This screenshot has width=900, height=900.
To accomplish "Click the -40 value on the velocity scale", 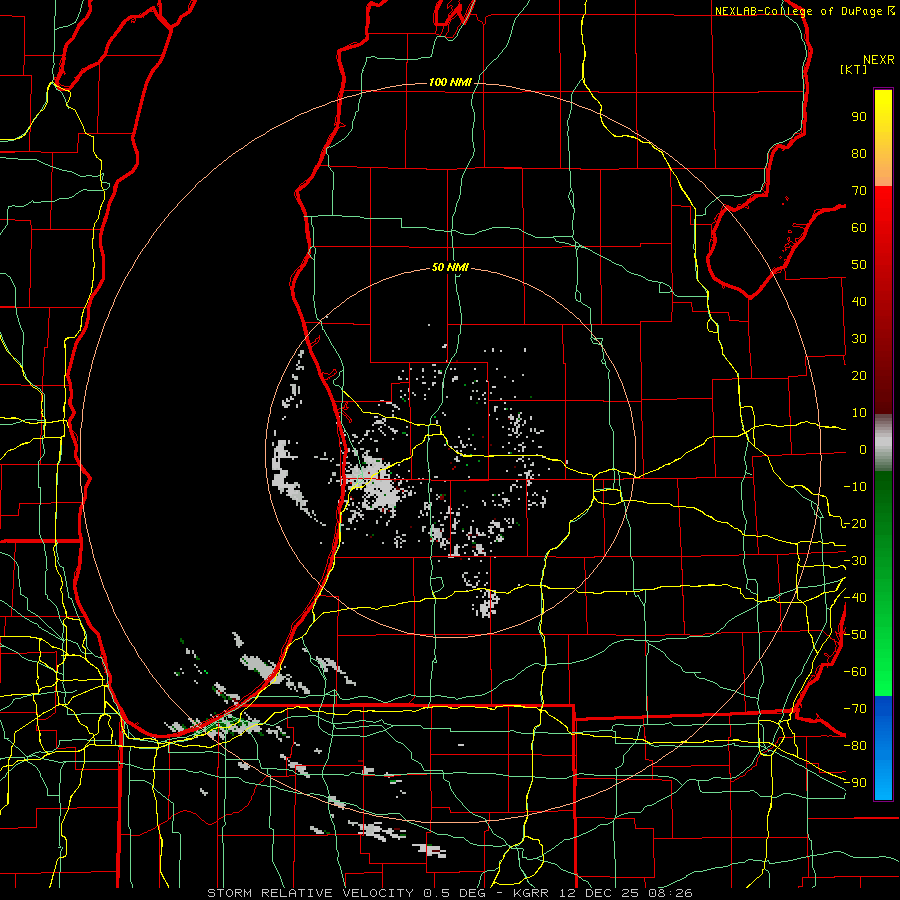I will [x=855, y=598].
